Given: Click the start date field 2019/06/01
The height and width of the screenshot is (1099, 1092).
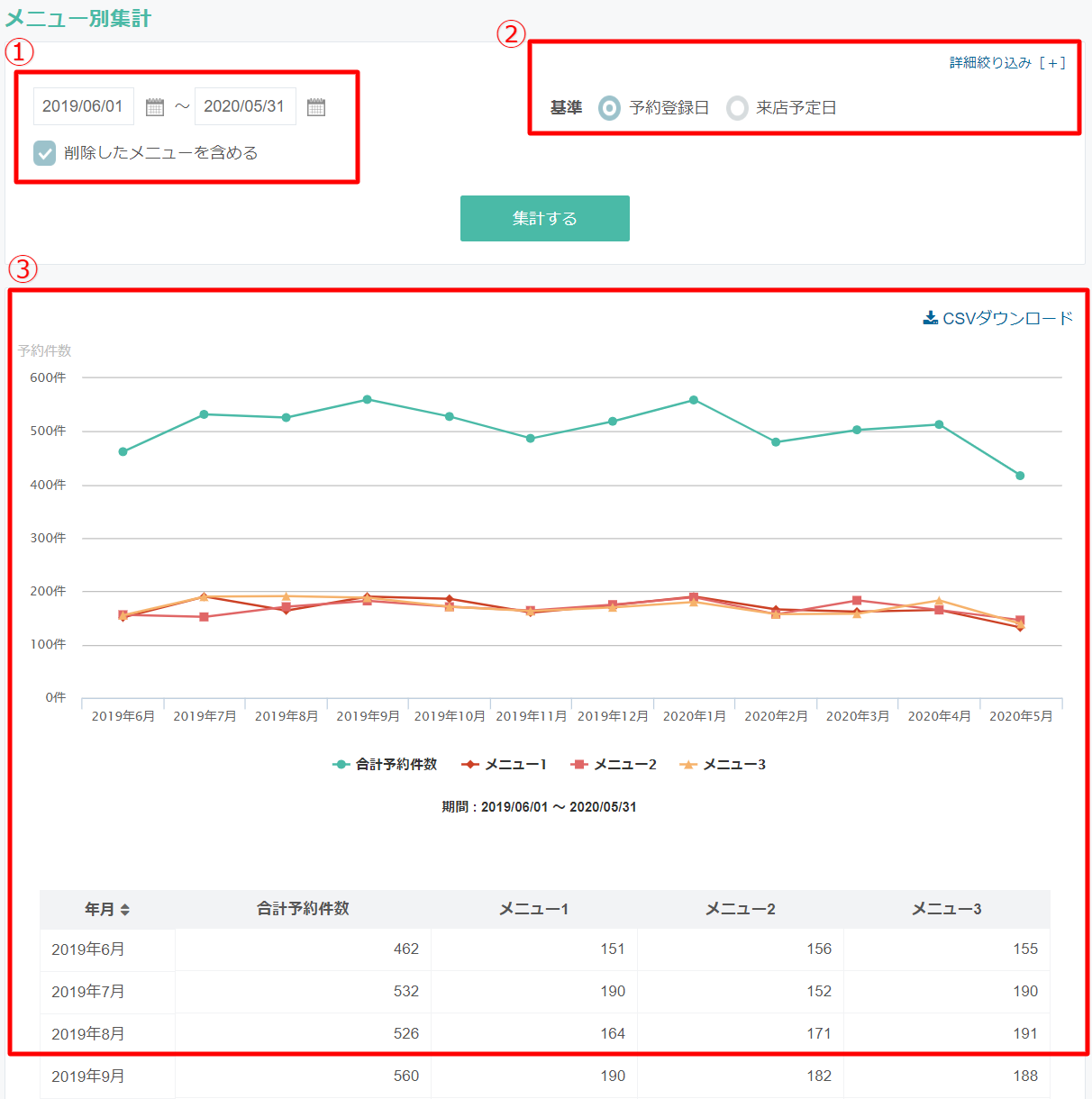Looking at the screenshot, I should tap(83, 106).
